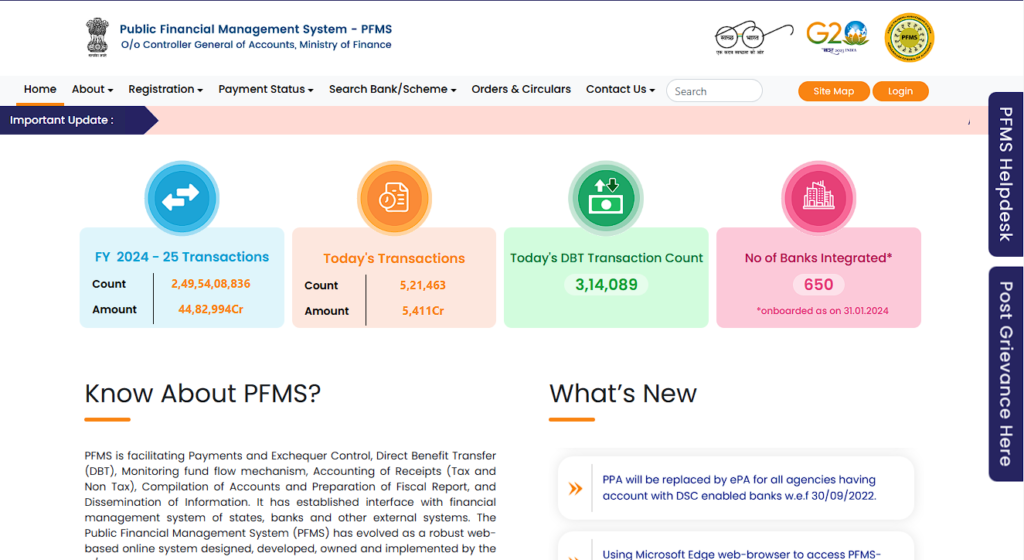Click the Login button
The width and height of the screenshot is (1024, 560).
click(900, 91)
